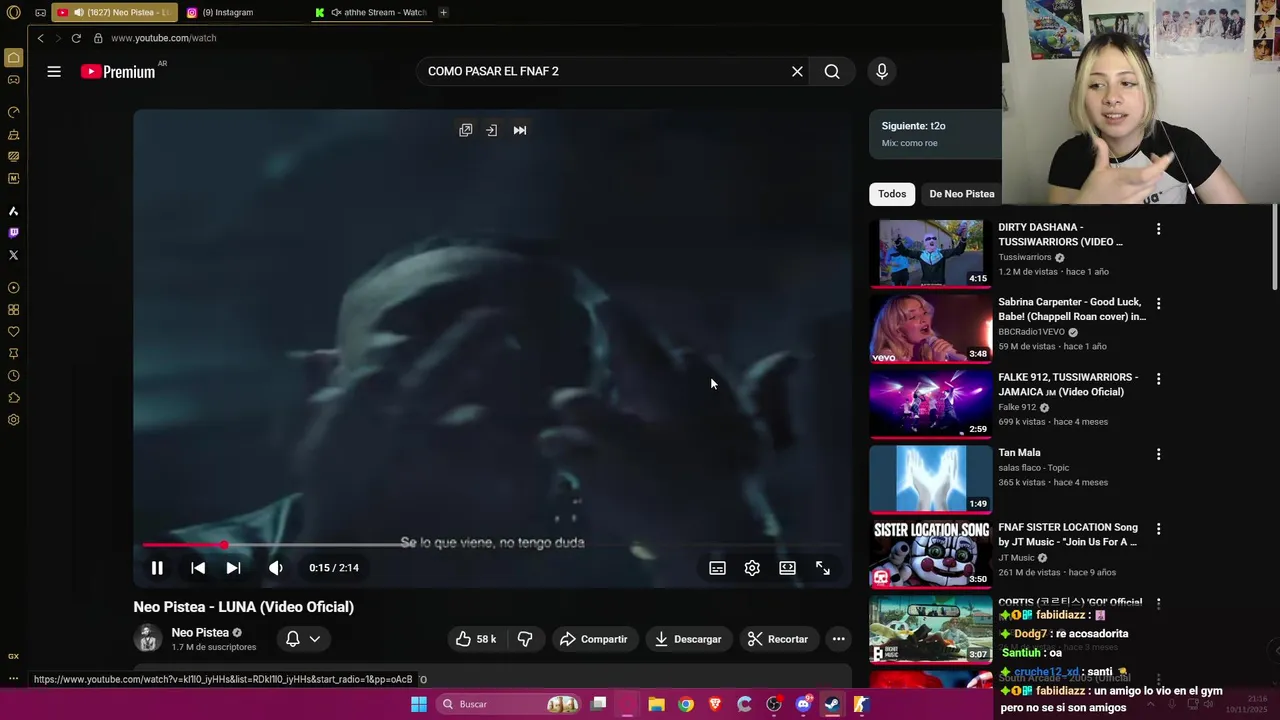Switch to the athhe Stream Kick tab

[370, 12]
